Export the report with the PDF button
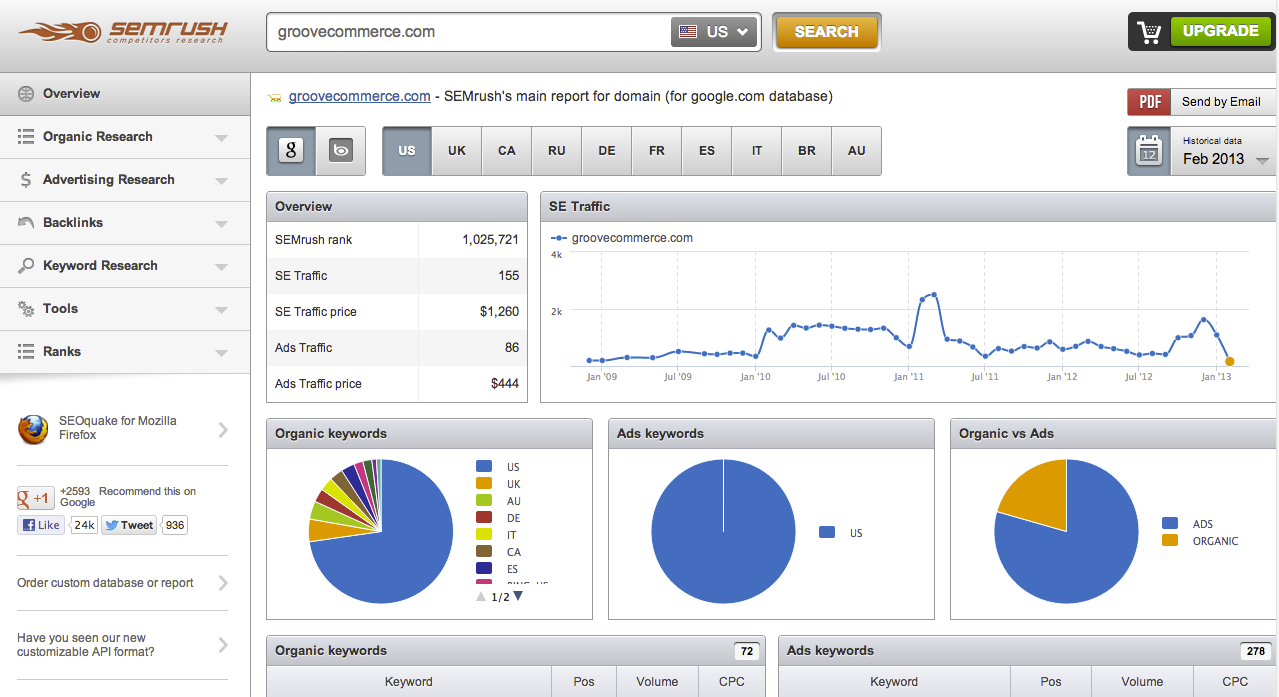Image resolution: width=1279 pixels, height=697 pixels. pos(1149,102)
